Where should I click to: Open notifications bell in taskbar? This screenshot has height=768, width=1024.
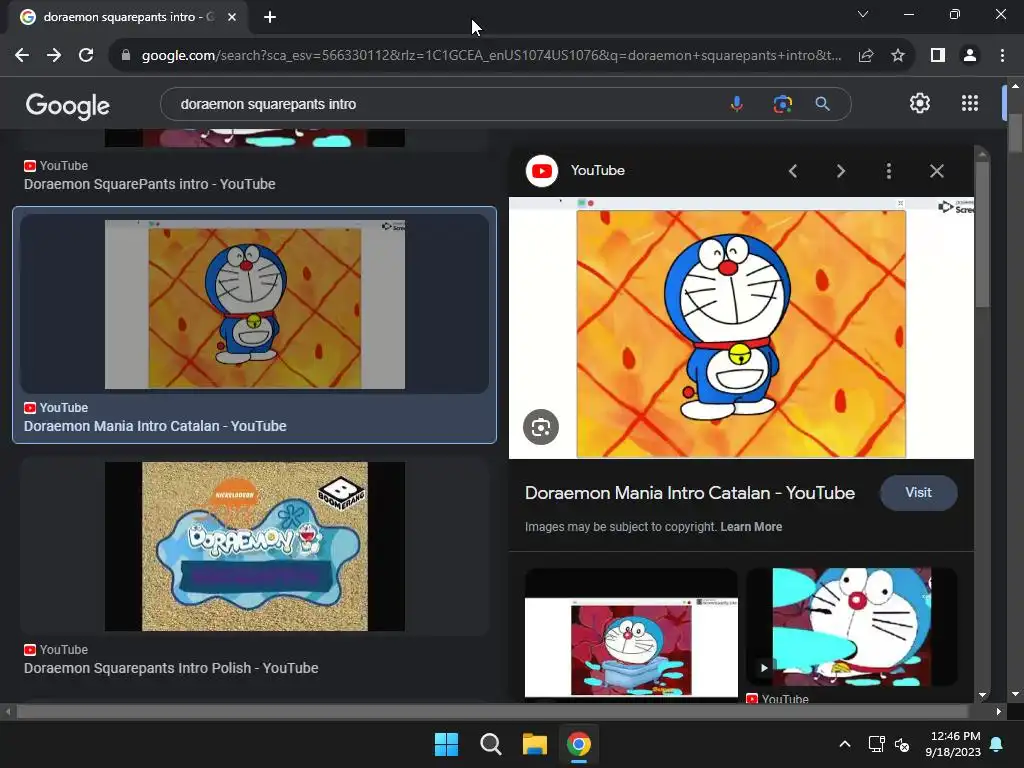997,744
